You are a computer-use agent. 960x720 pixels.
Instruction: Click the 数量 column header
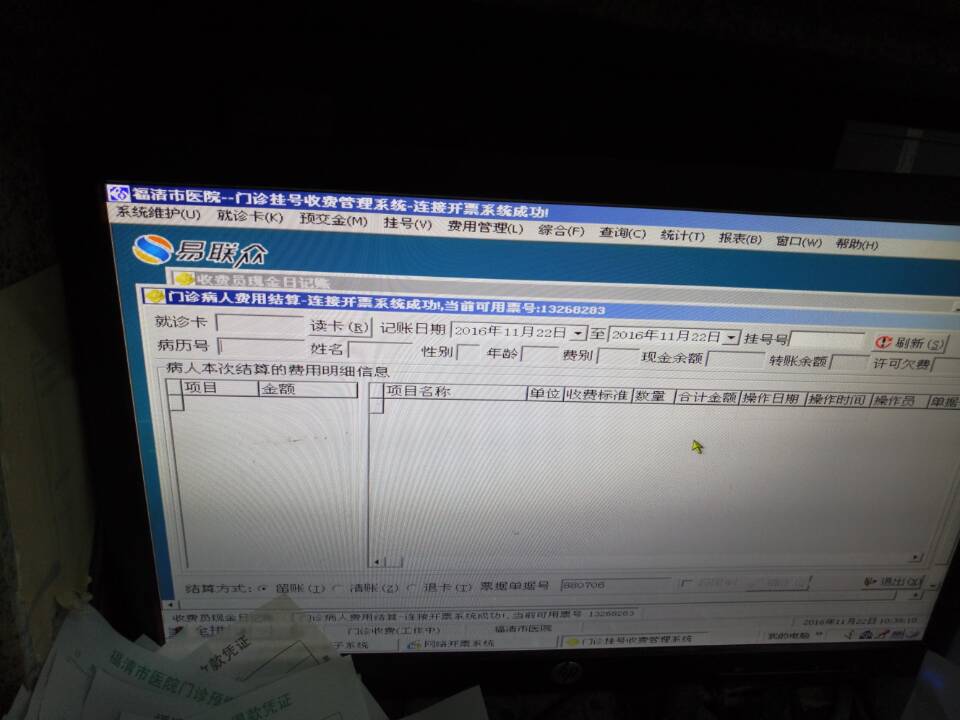pyautogui.click(x=653, y=396)
